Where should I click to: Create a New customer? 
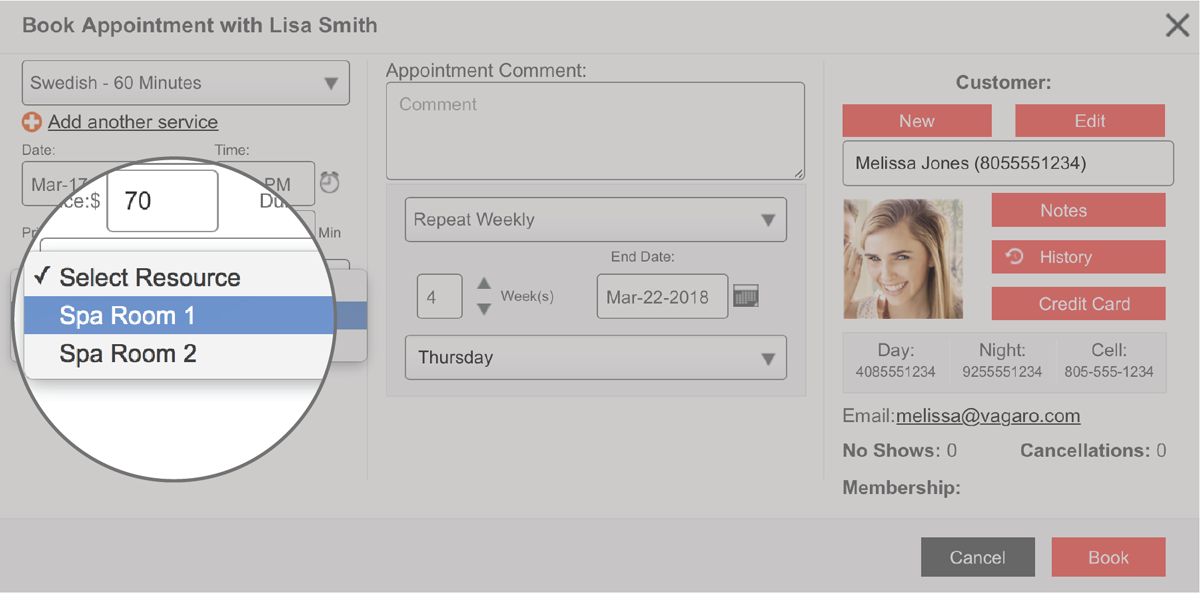[x=916, y=121]
